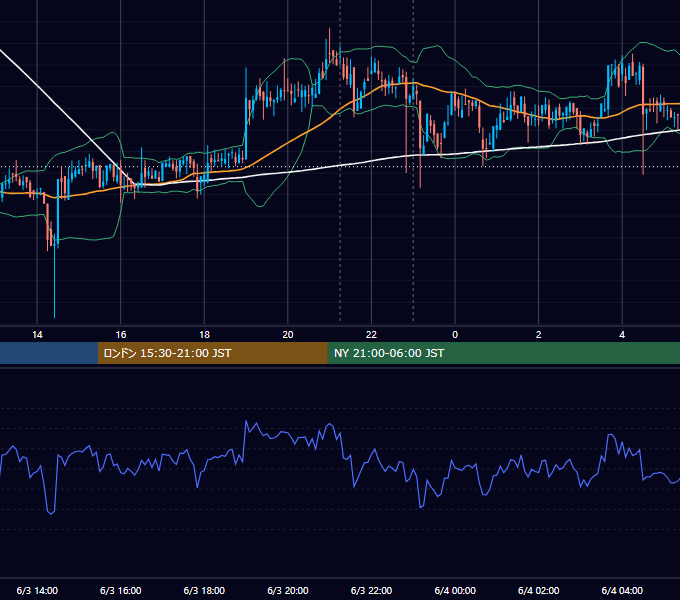Image resolution: width=680 pixels, height=600 pixels.
Task: Click the 0 hour axis label
Action: [x=455, y=335]
